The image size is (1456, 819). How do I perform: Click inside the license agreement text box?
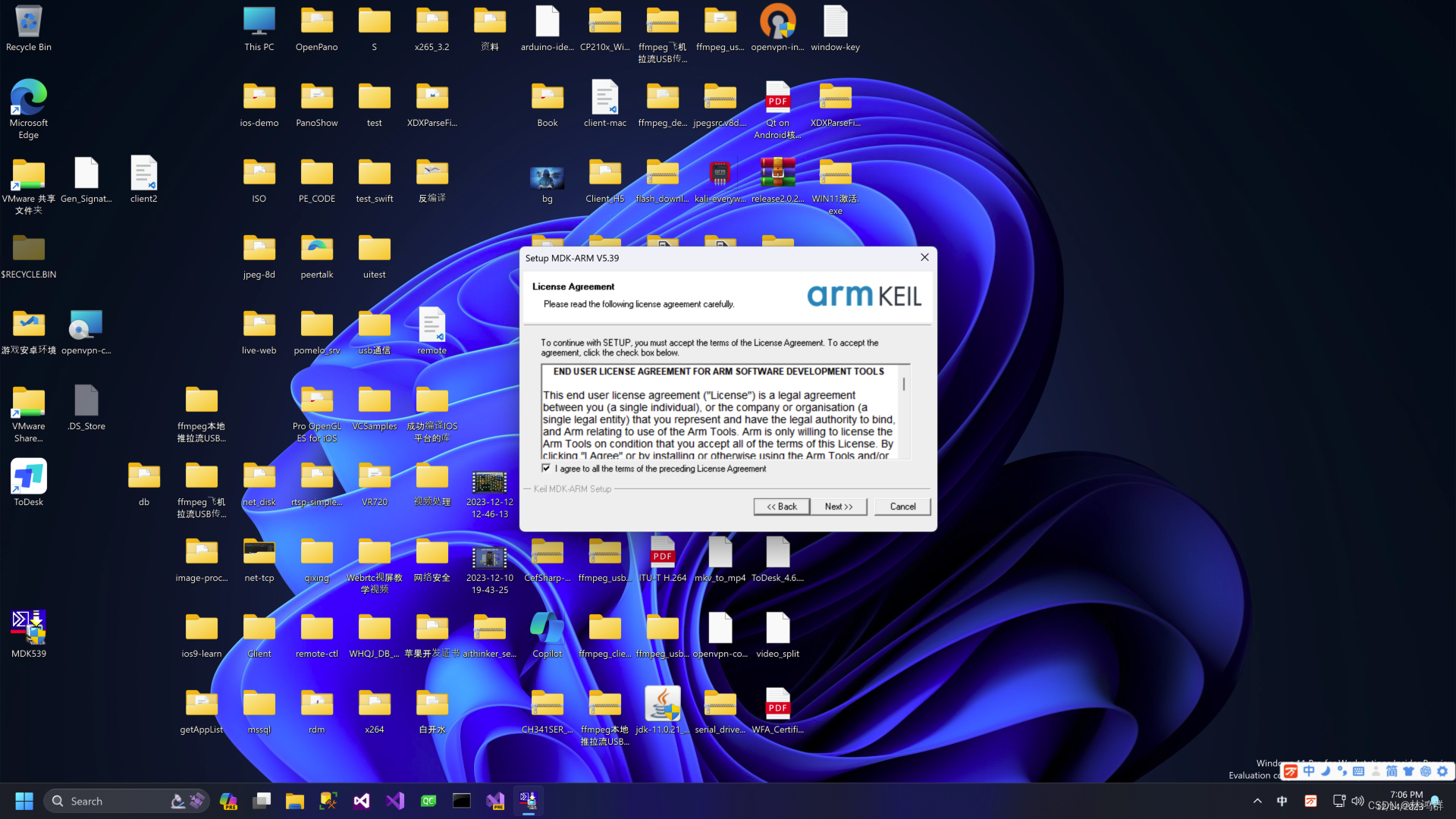coord(720,412)
